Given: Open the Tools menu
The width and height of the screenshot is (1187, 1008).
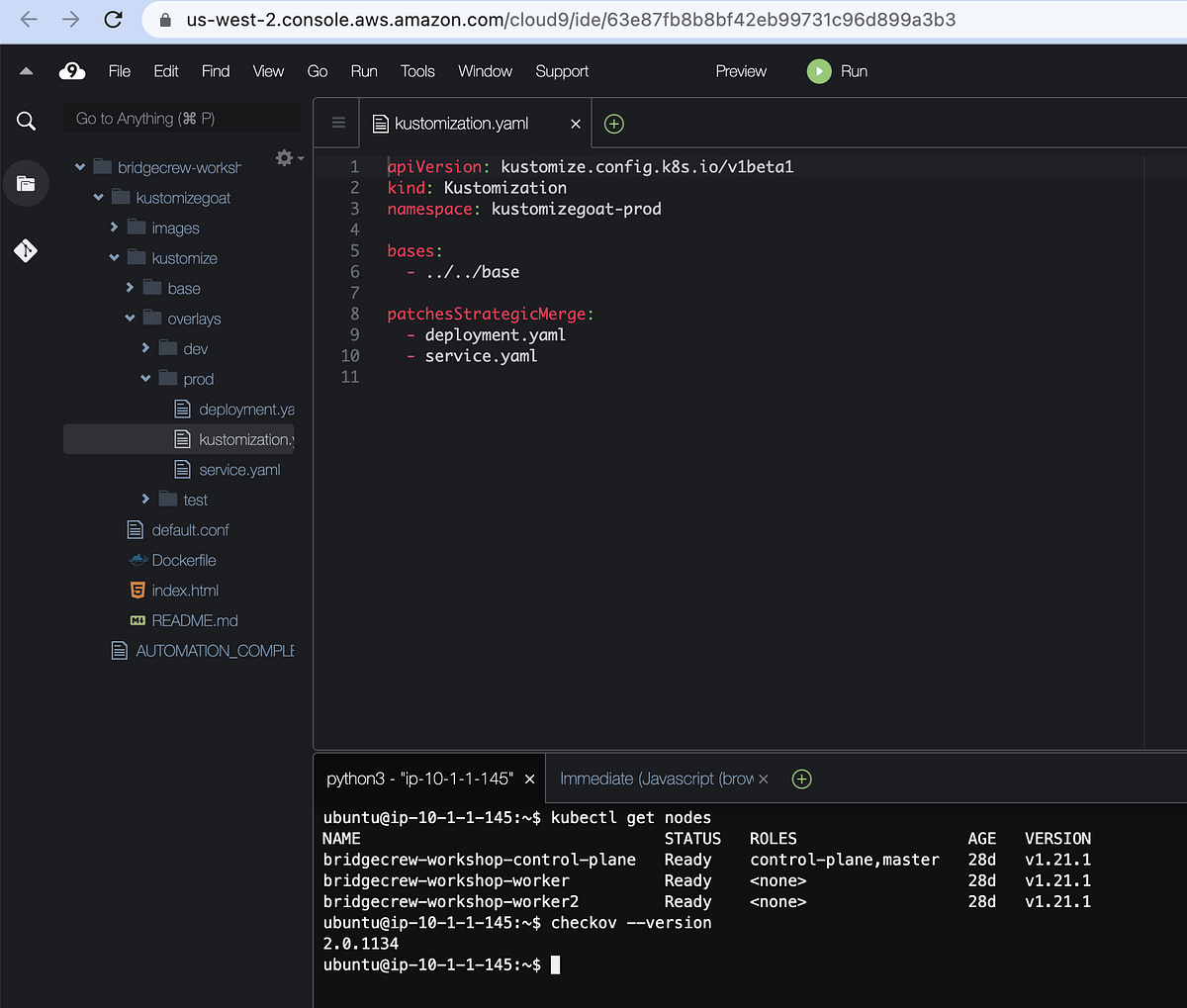Looking at the screenshot, I should tap(417, 70).
